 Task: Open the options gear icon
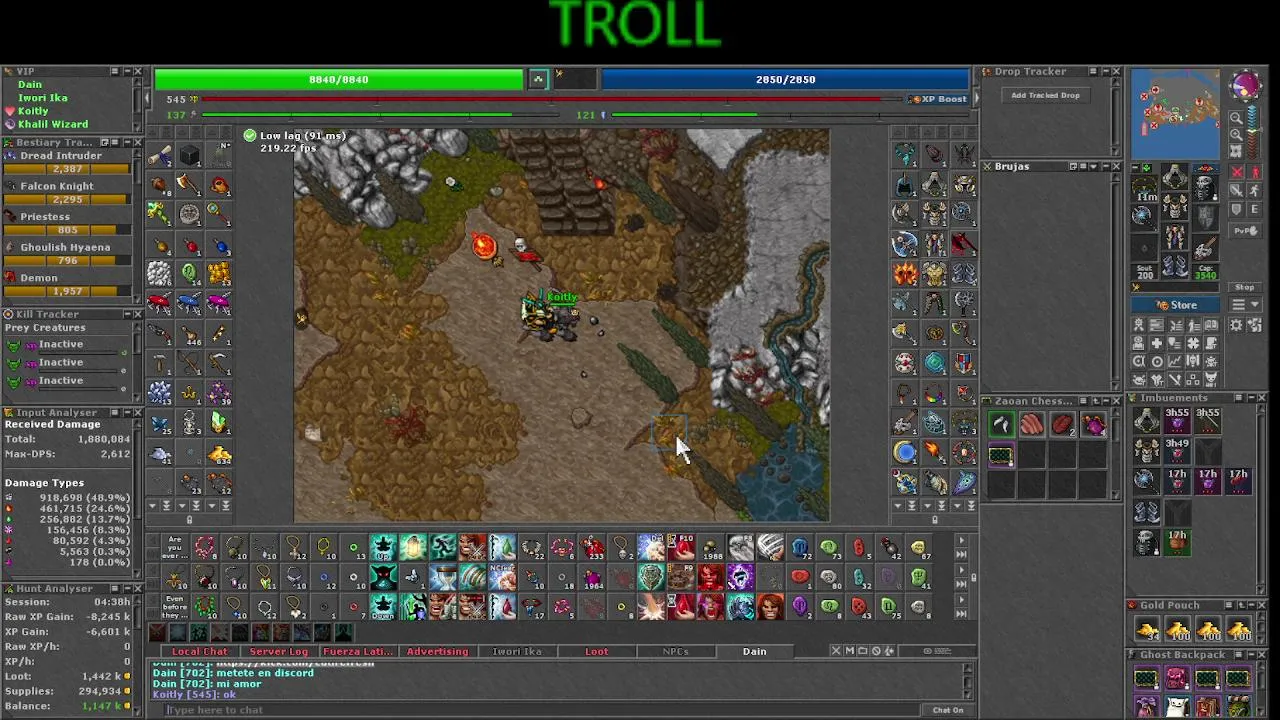pos(1236,325)
